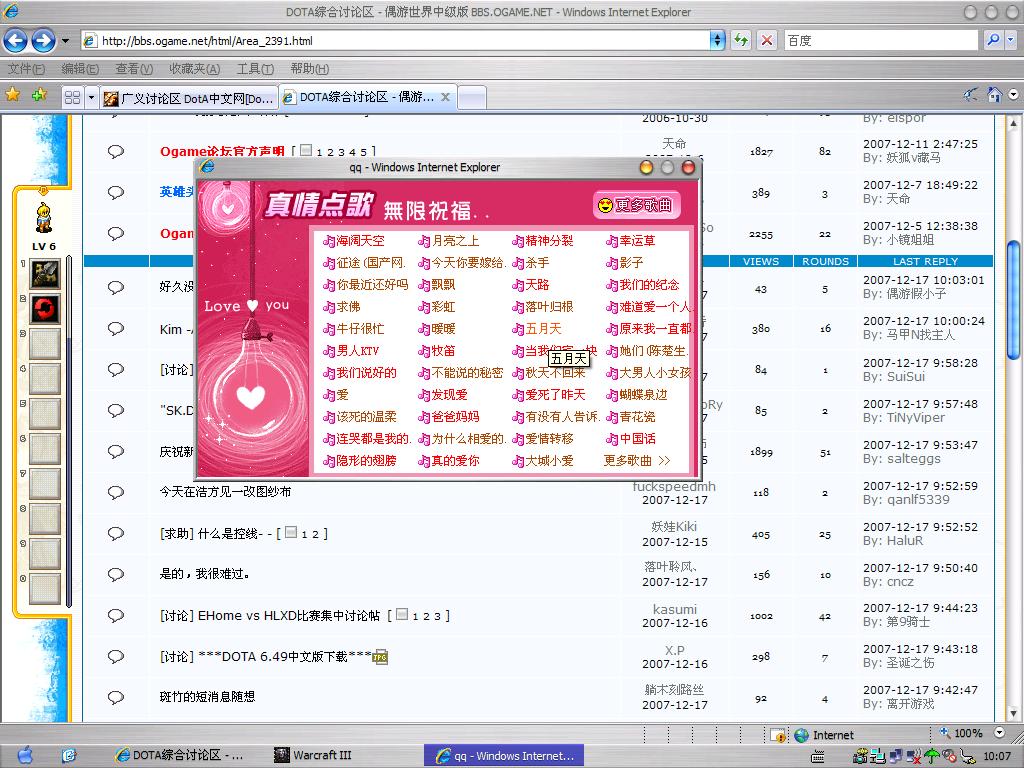Close the DOTA综合讨论区 tab

445,97
